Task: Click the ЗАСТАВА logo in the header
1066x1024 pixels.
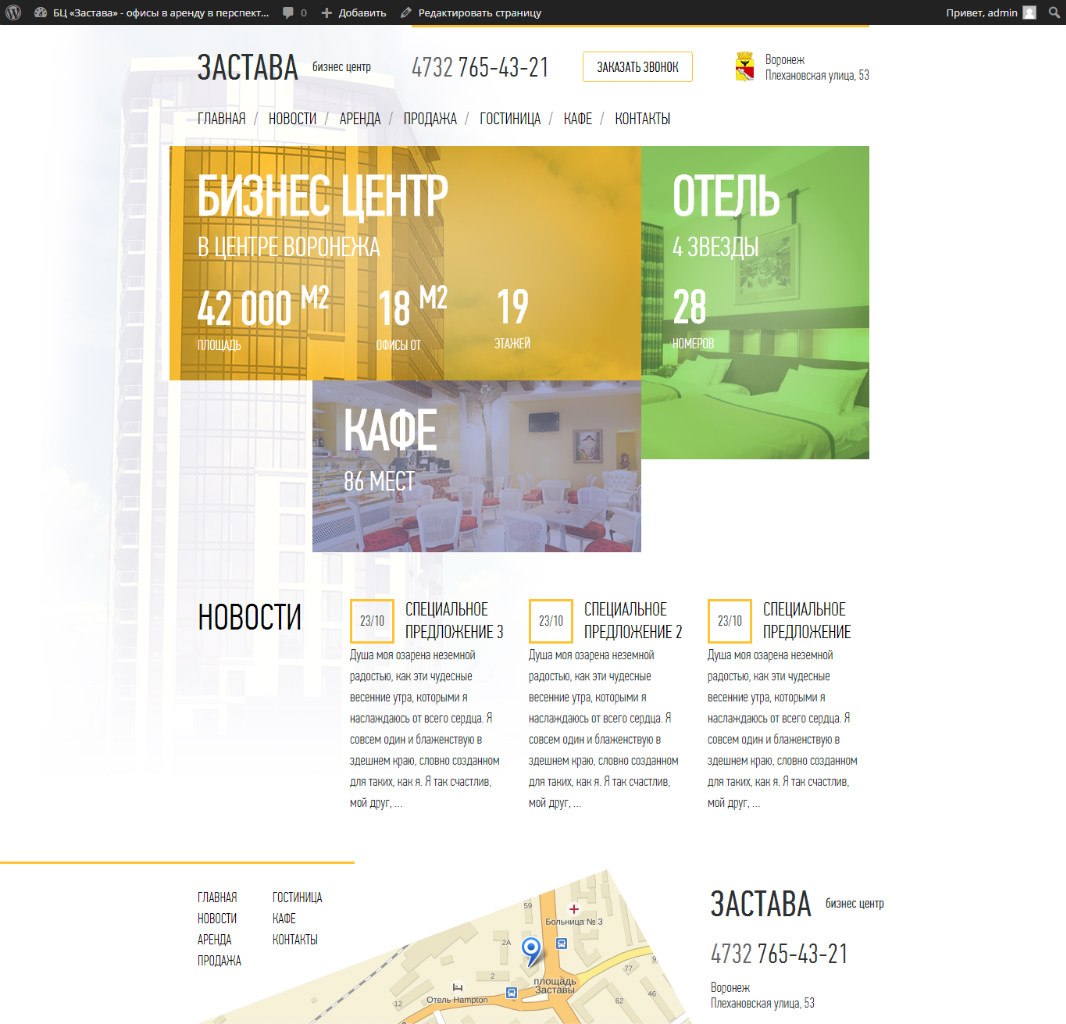Action: coord(247,67)
